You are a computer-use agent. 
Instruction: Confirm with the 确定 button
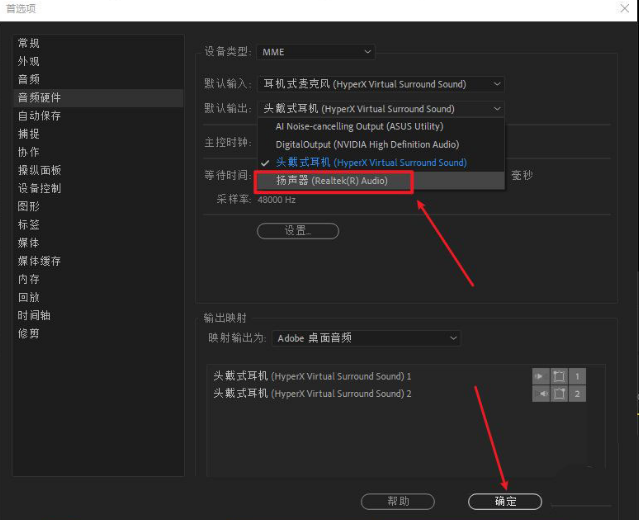click(x=505, y=501)
